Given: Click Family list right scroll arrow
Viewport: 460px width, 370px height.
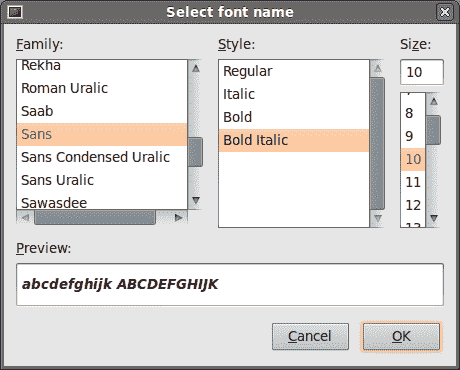Looking at the screenshot, I should pyautogui.click(x=179, y=218).
